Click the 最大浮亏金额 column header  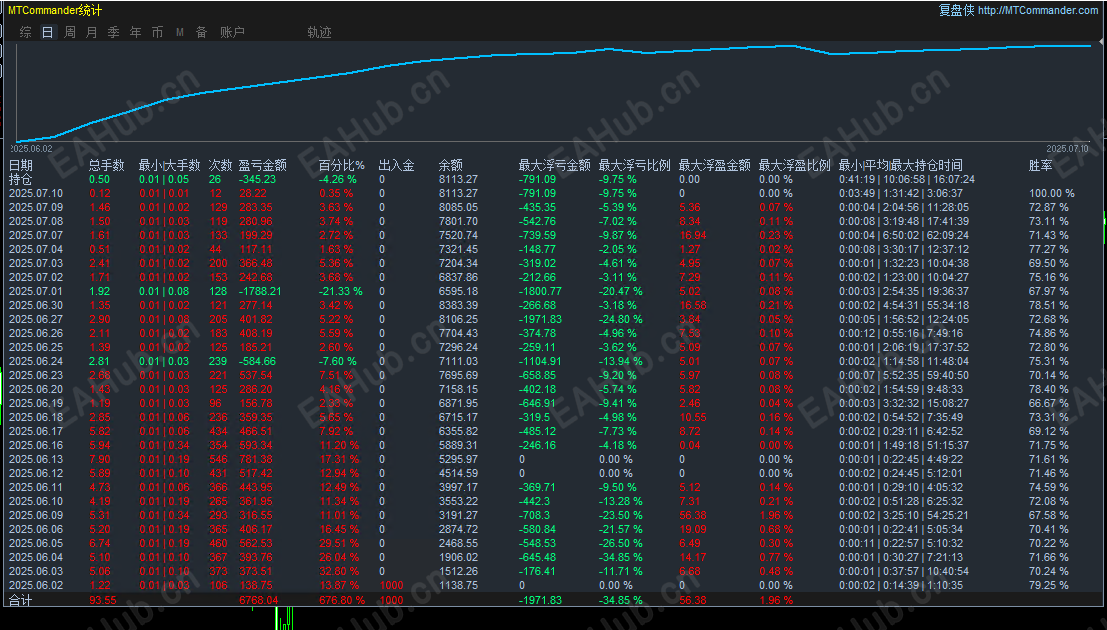pos(554,165)
